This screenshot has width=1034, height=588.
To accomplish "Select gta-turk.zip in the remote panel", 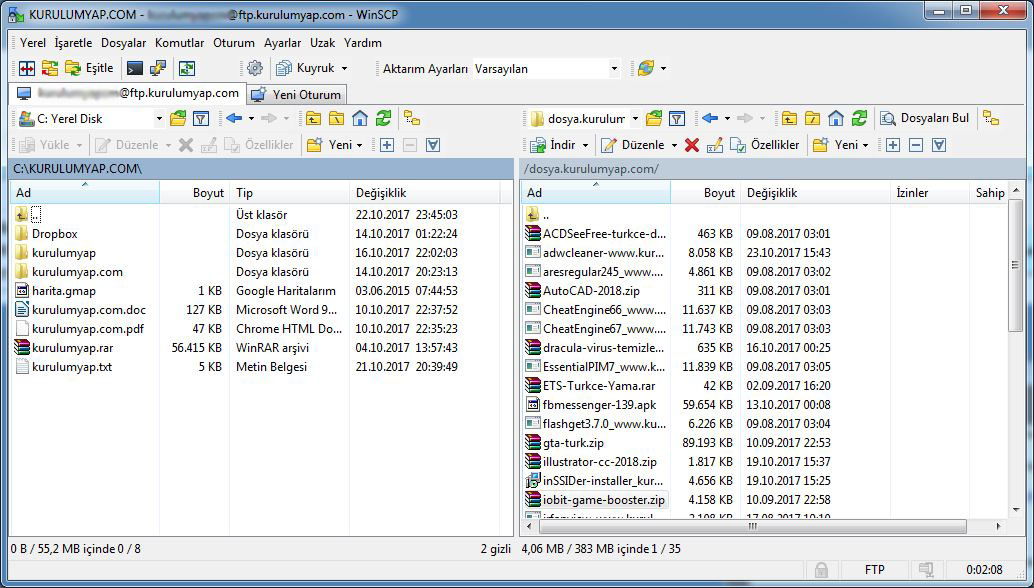I will (x=573, y=443).
